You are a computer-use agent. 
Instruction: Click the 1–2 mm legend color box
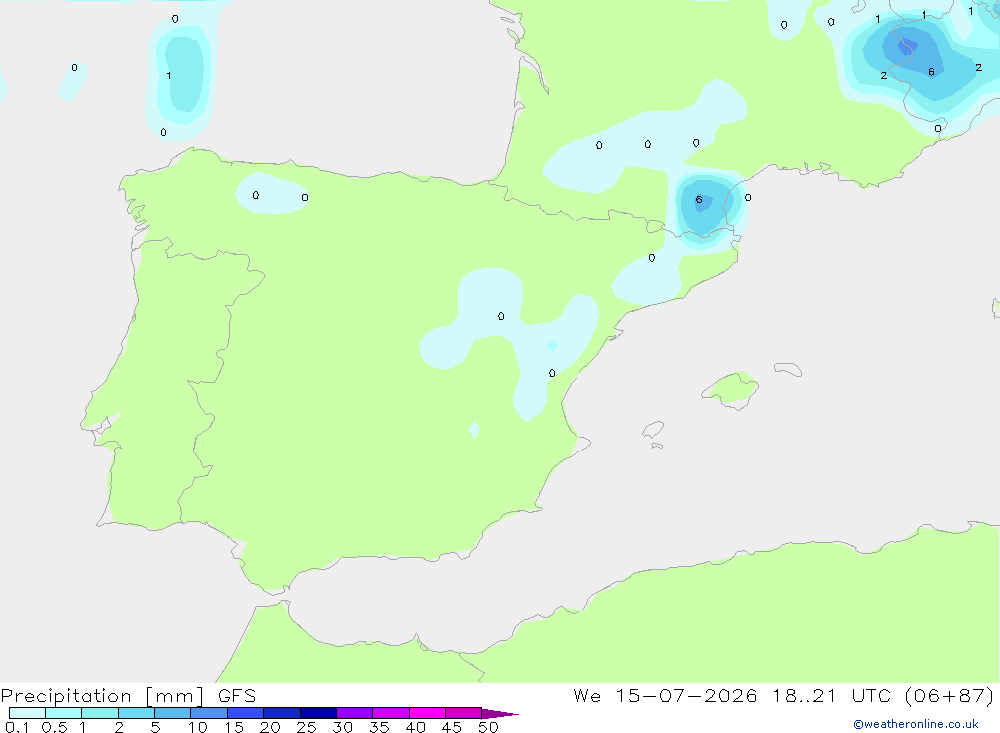pos(100,713)
